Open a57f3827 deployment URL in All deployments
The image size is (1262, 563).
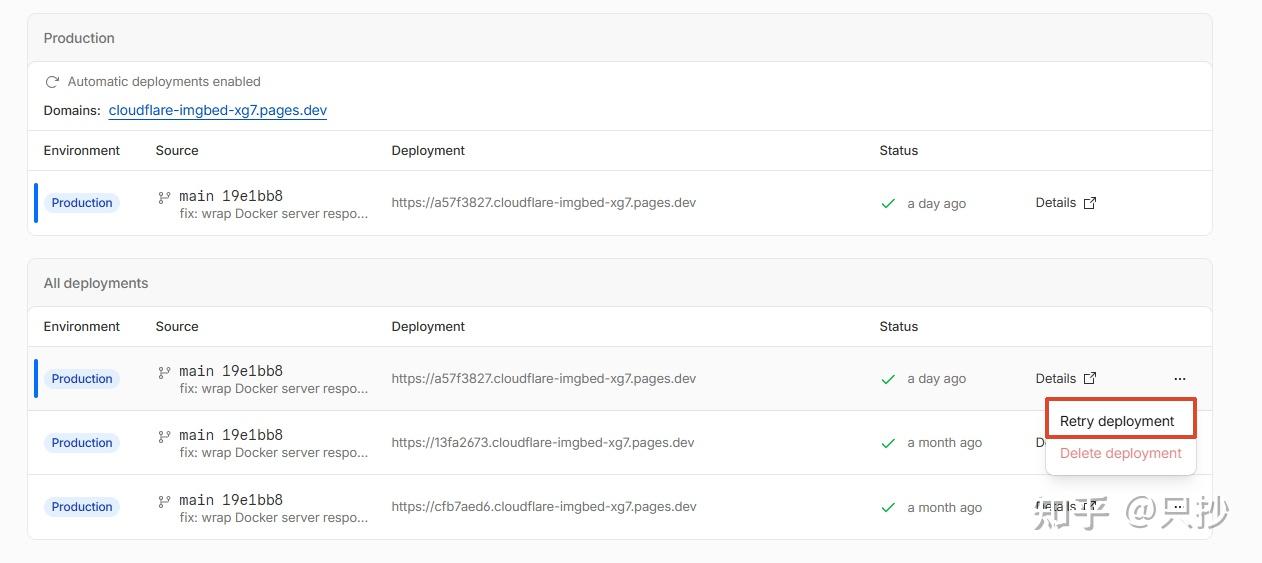click(x=544, y=379)
